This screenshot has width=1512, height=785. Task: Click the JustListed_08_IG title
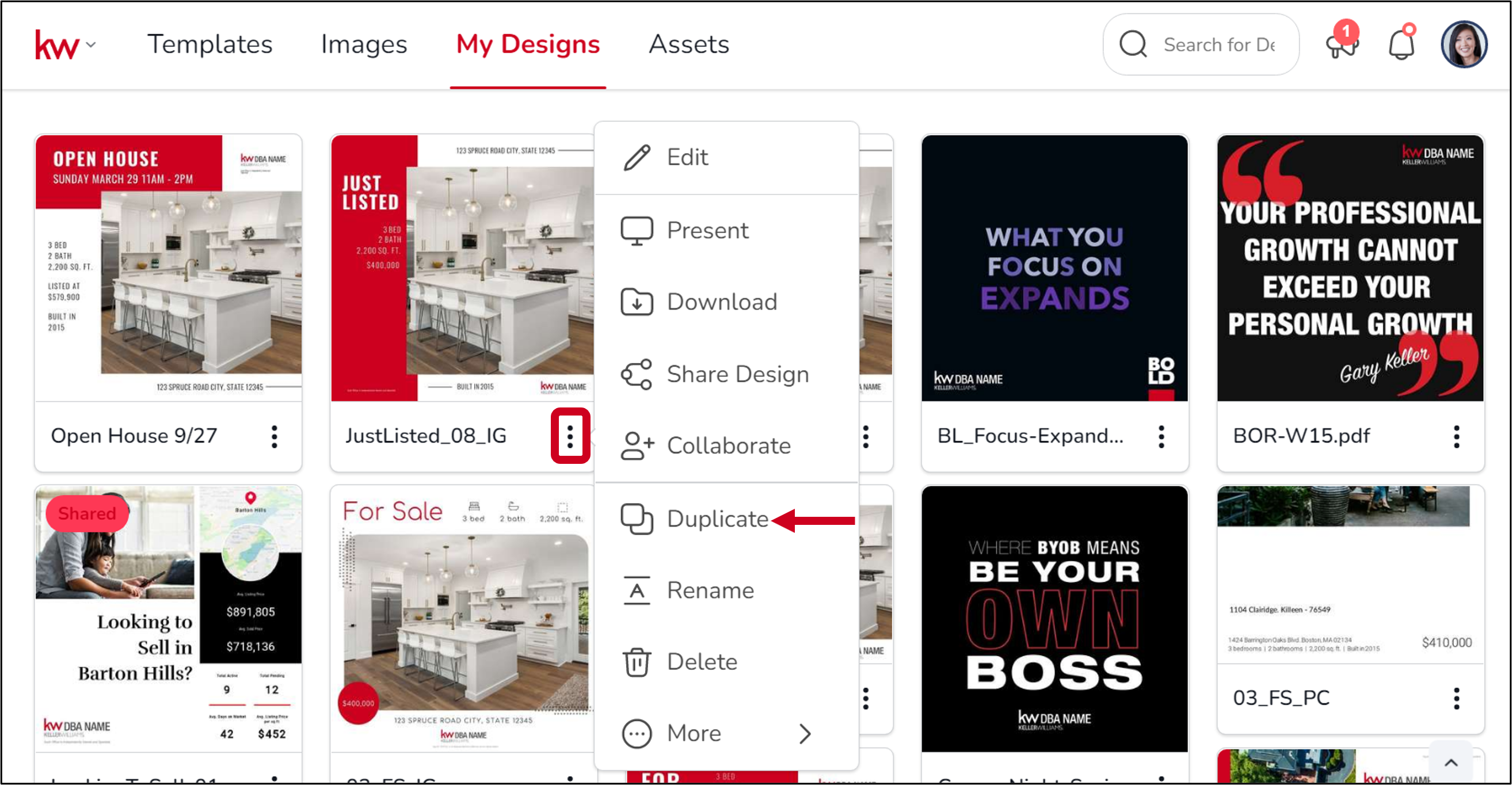tap(426, 436)
